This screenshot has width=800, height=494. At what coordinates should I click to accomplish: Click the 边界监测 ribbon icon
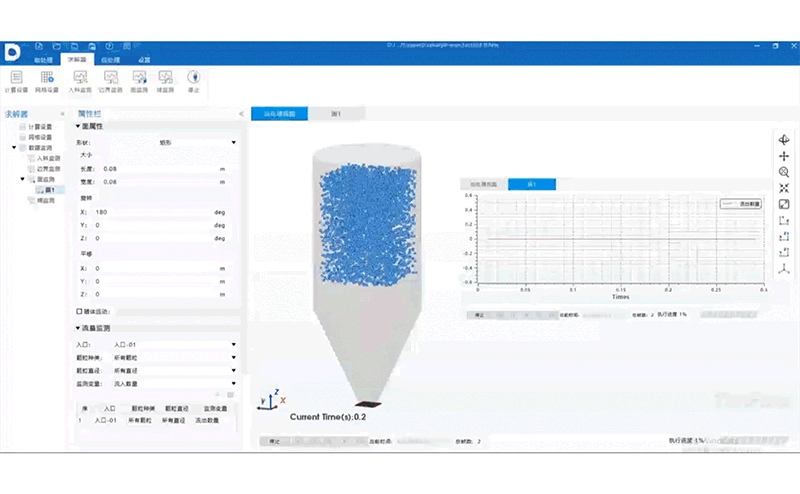[110, 81]
